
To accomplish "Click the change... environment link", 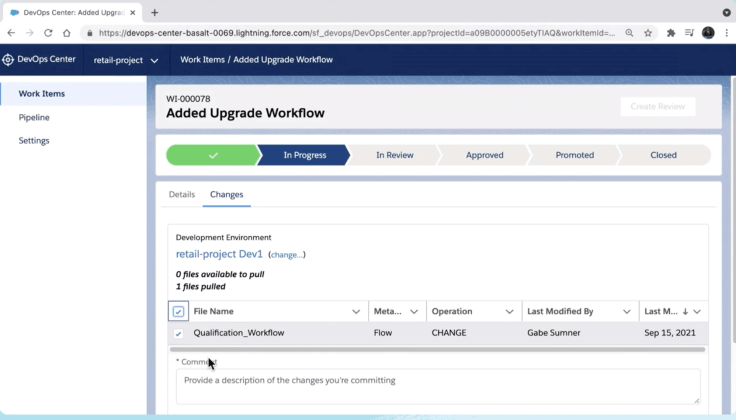I will [x=287, y=255].
